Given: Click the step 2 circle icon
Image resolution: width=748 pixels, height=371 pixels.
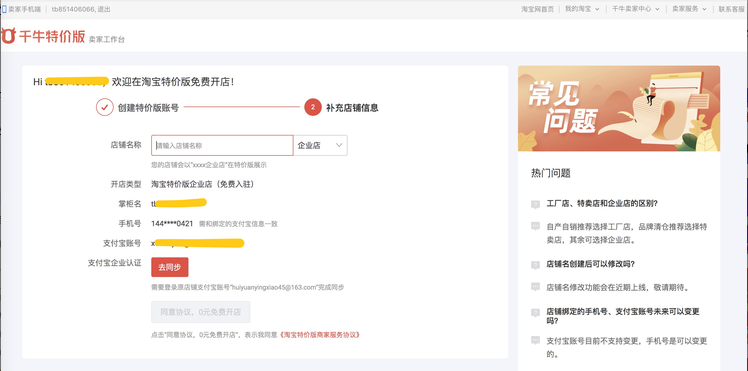Looking at the screenshot, I should tap(312, 107).
